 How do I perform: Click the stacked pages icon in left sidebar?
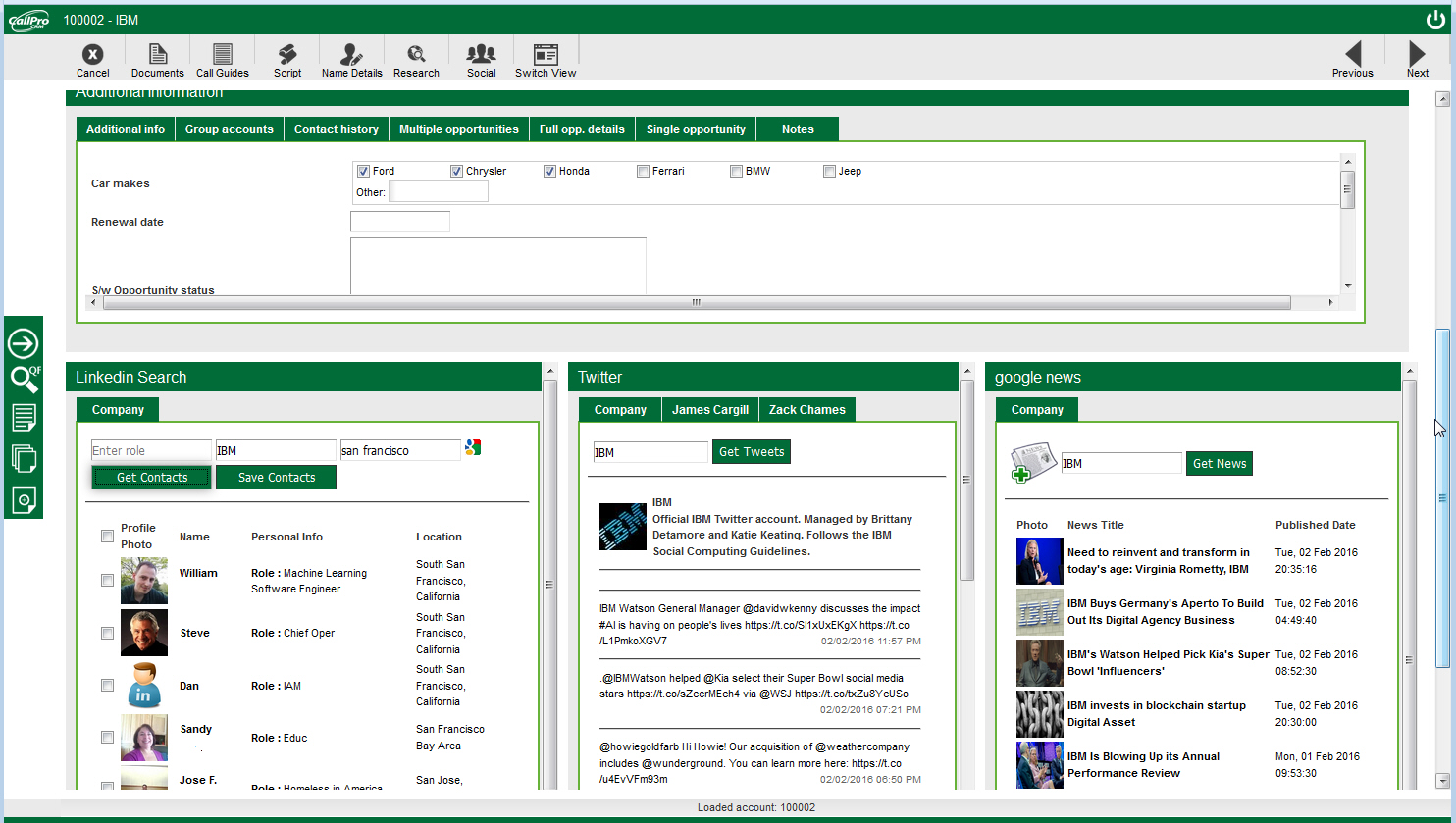click(x=24, y=458)
